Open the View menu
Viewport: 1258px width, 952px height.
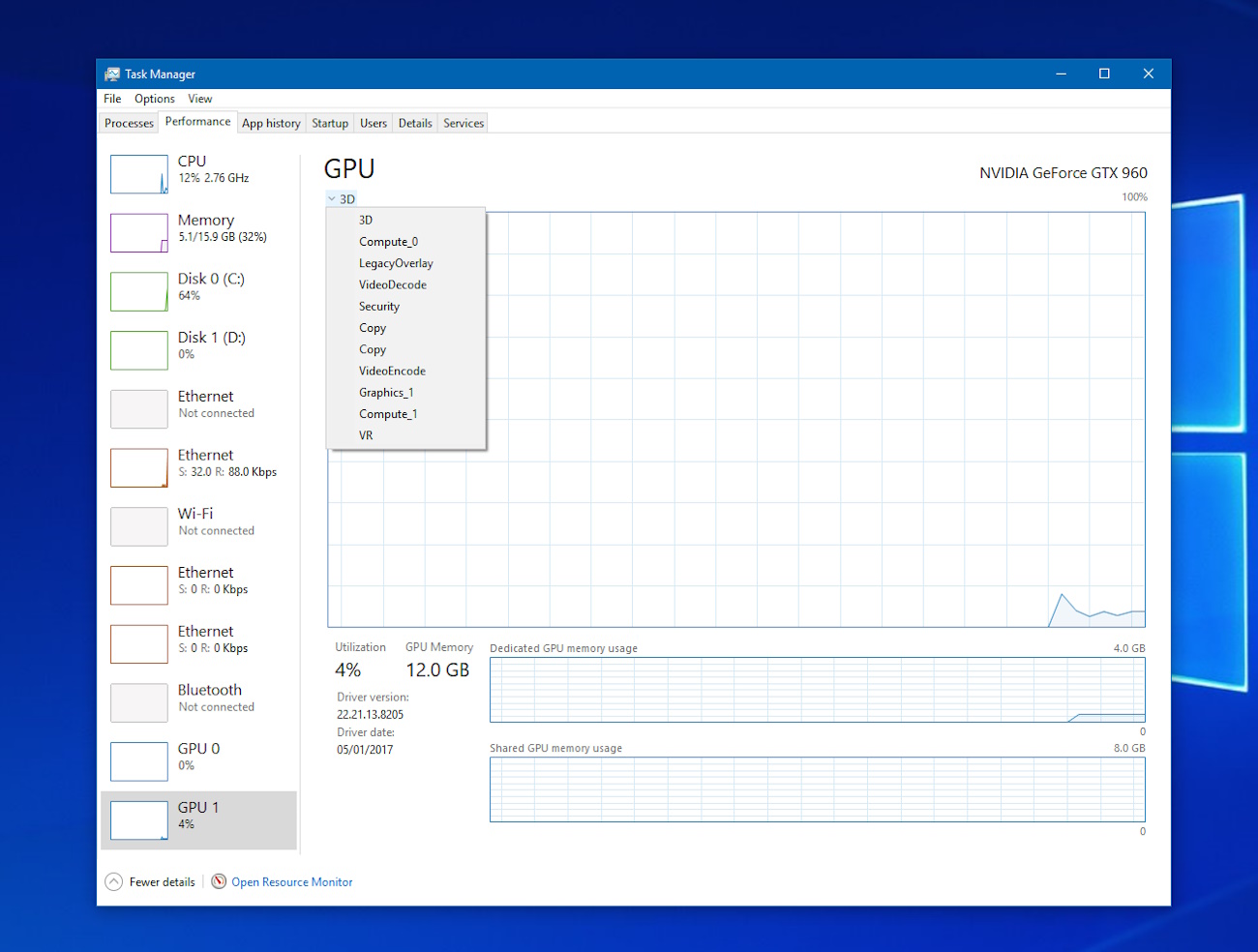[200, 99]
